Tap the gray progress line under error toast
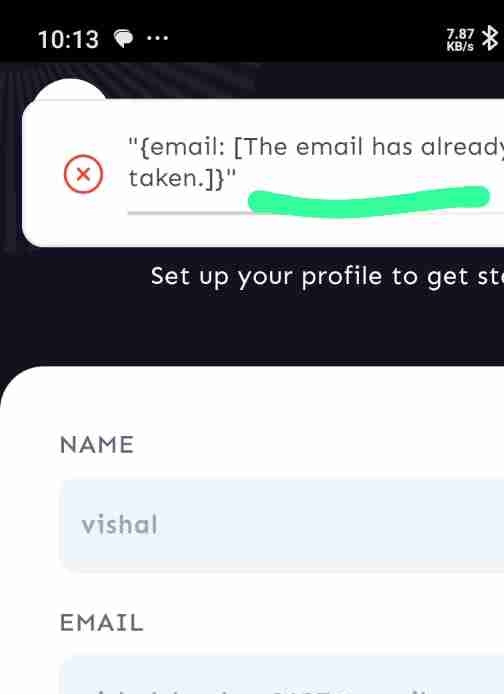504x694 pixels. tap(188, 213)
